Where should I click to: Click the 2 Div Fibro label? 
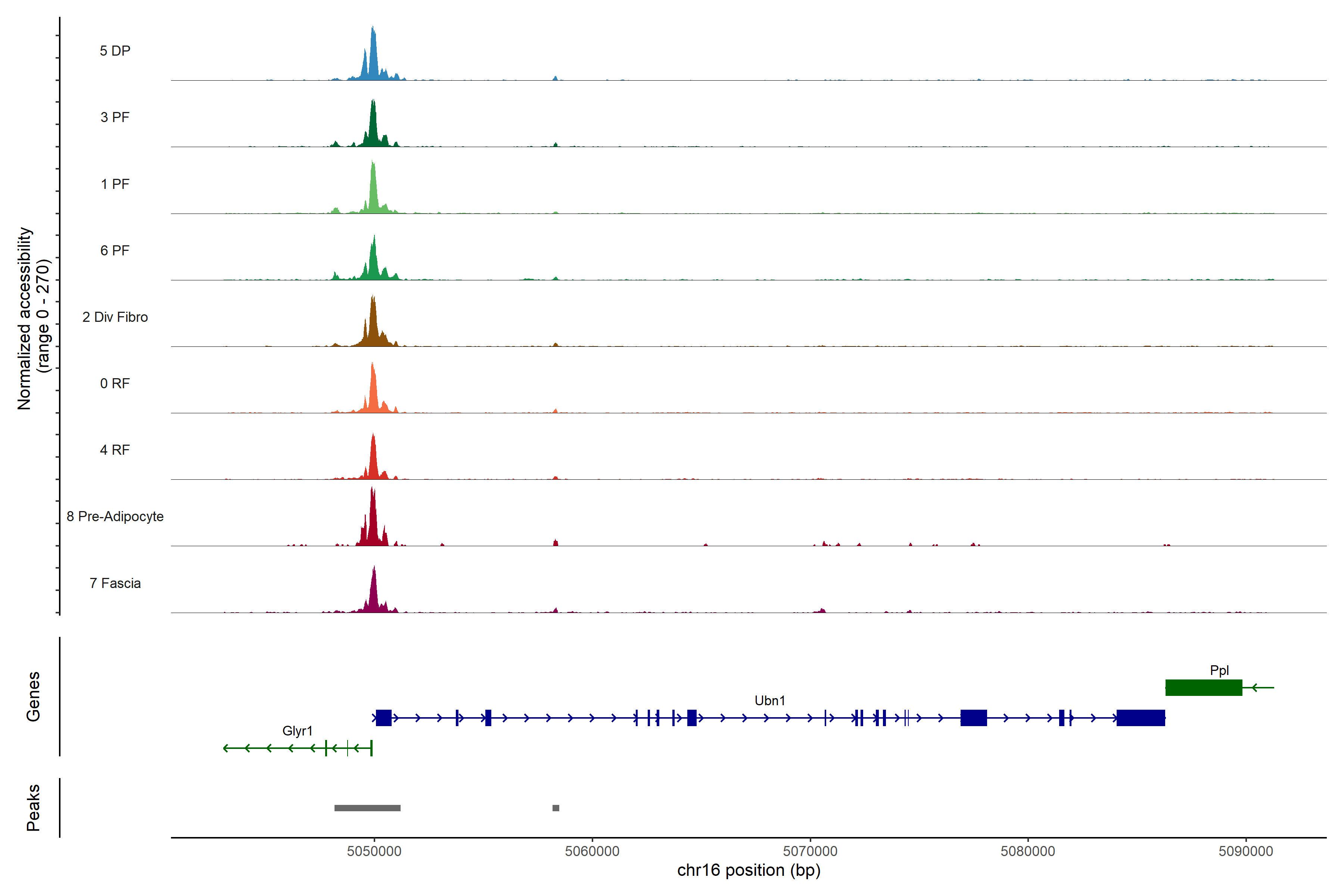click(115, 317)
